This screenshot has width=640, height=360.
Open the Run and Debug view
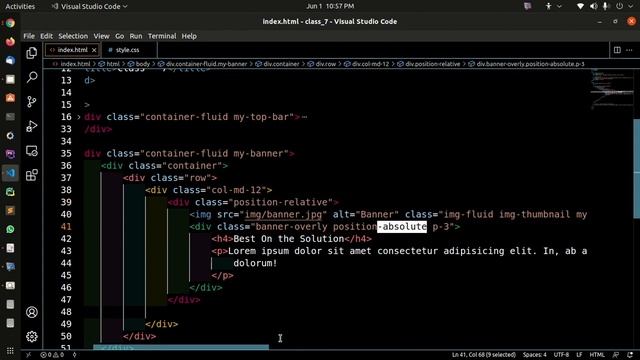pyautogui.click(x=32, y=126)
